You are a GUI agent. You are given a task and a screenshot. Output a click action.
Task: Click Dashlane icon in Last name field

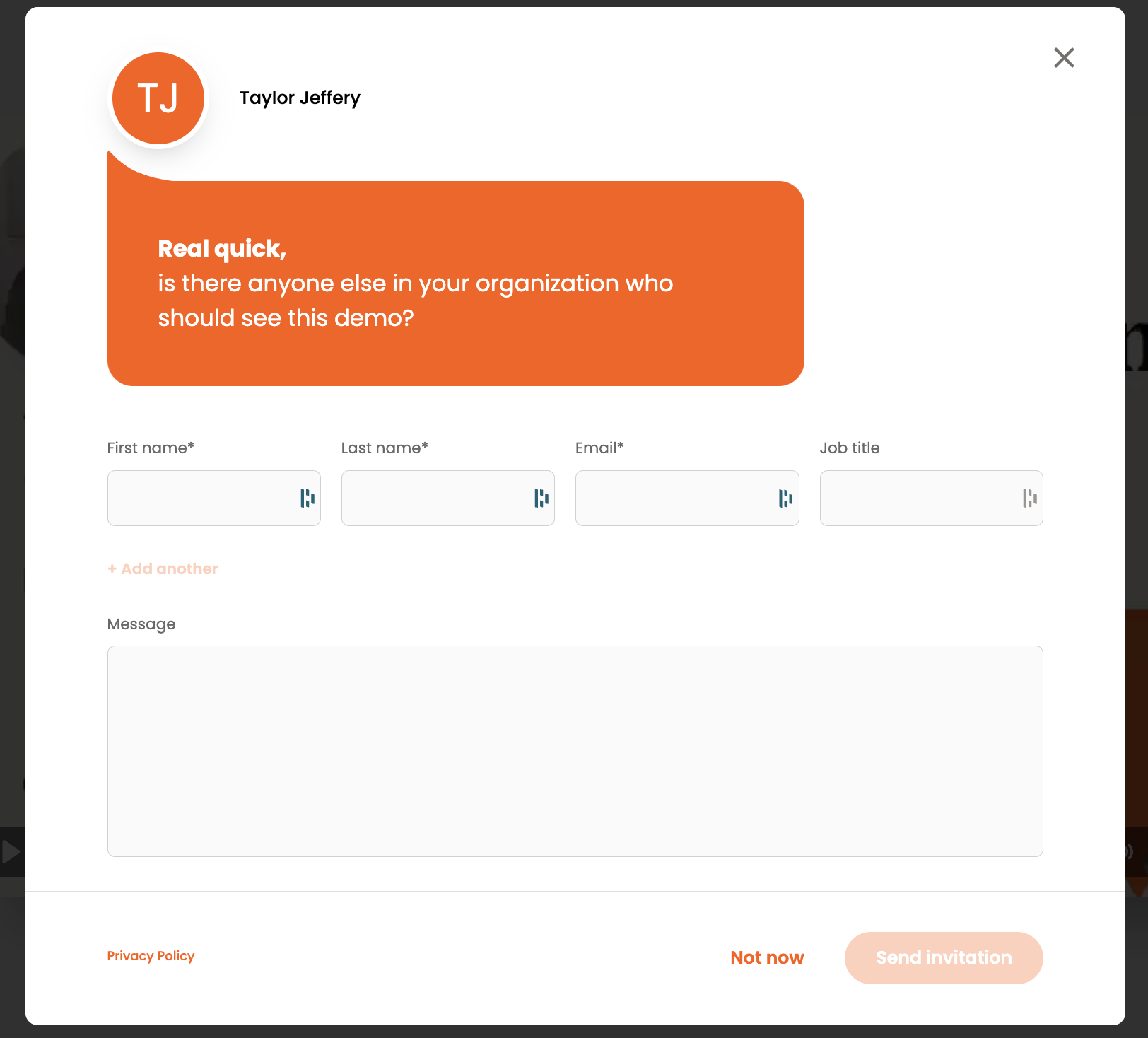coord(541,498)
